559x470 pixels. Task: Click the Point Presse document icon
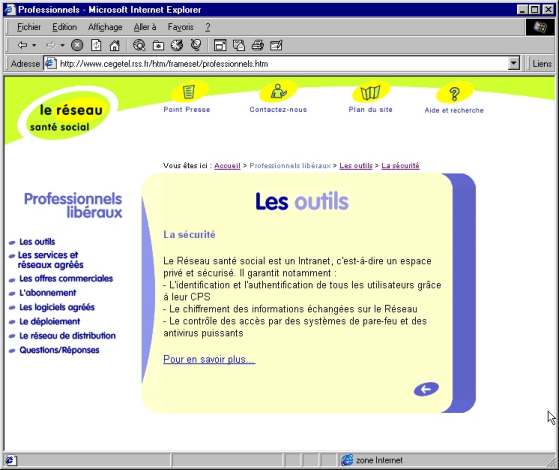pos(188,92)
